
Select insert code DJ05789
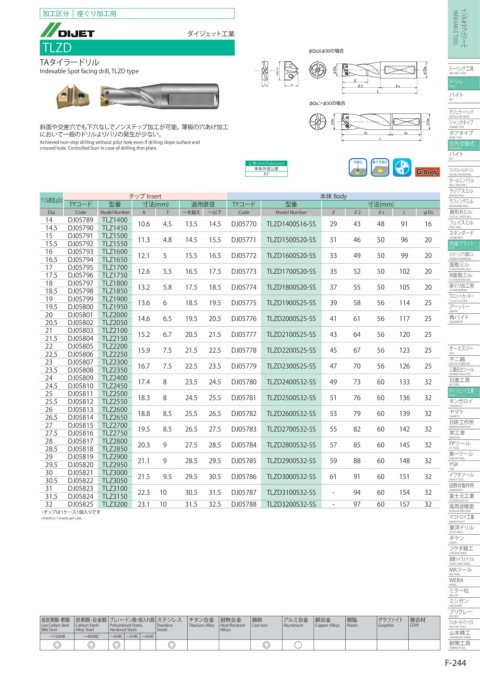[80, 220]
